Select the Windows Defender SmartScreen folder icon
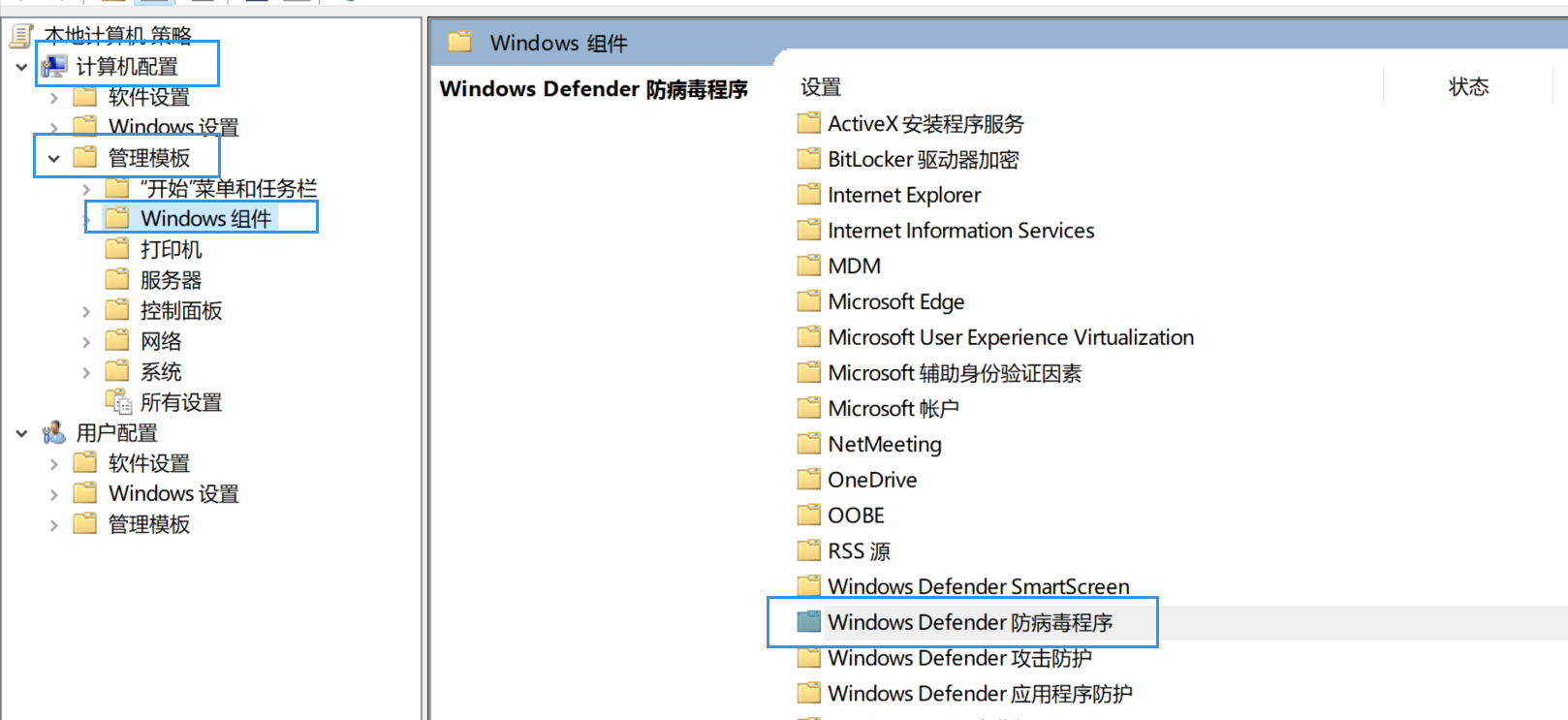Viewport: 1568px width, 720px height. coord(808,586)
